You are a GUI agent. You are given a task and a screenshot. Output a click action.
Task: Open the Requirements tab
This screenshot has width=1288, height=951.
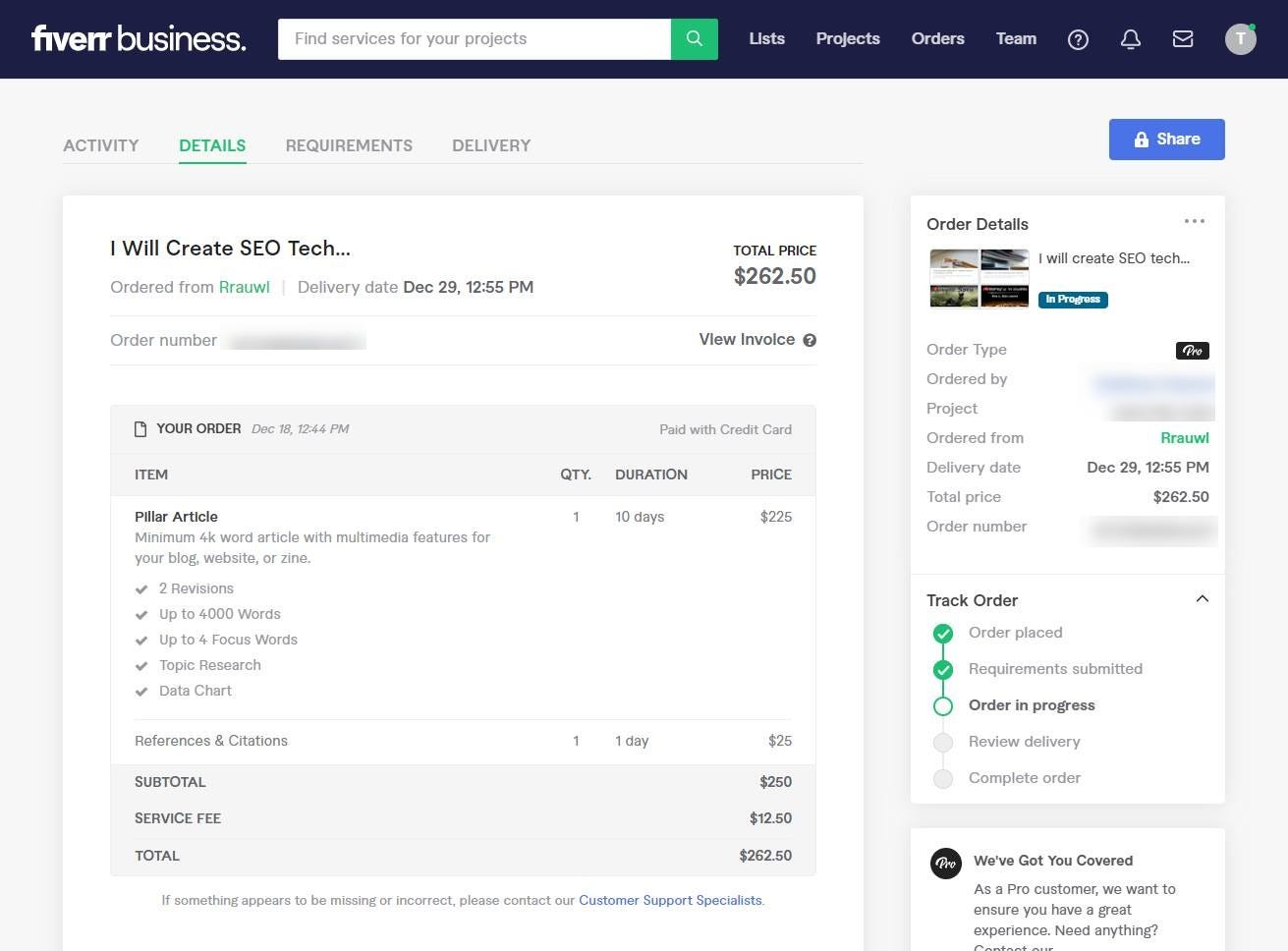pyautogui.click(x=349, y=145)
